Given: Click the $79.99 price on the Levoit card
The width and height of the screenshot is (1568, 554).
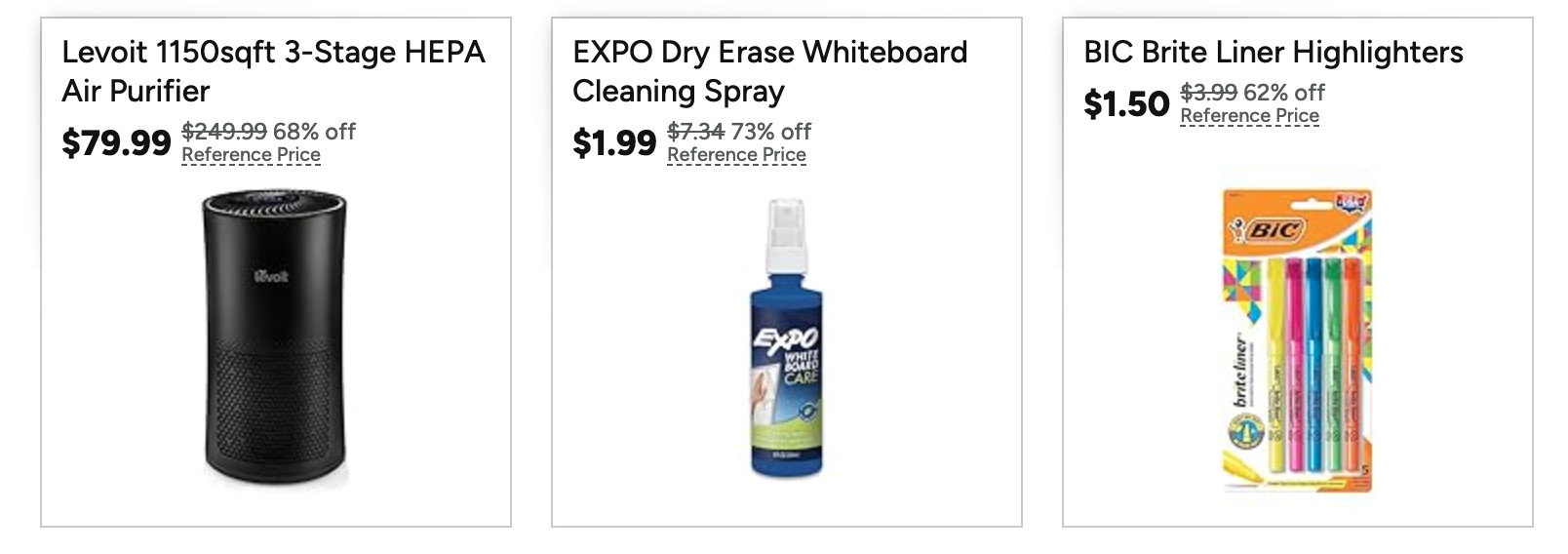Looking at the screenshot, I should (116, 142).
